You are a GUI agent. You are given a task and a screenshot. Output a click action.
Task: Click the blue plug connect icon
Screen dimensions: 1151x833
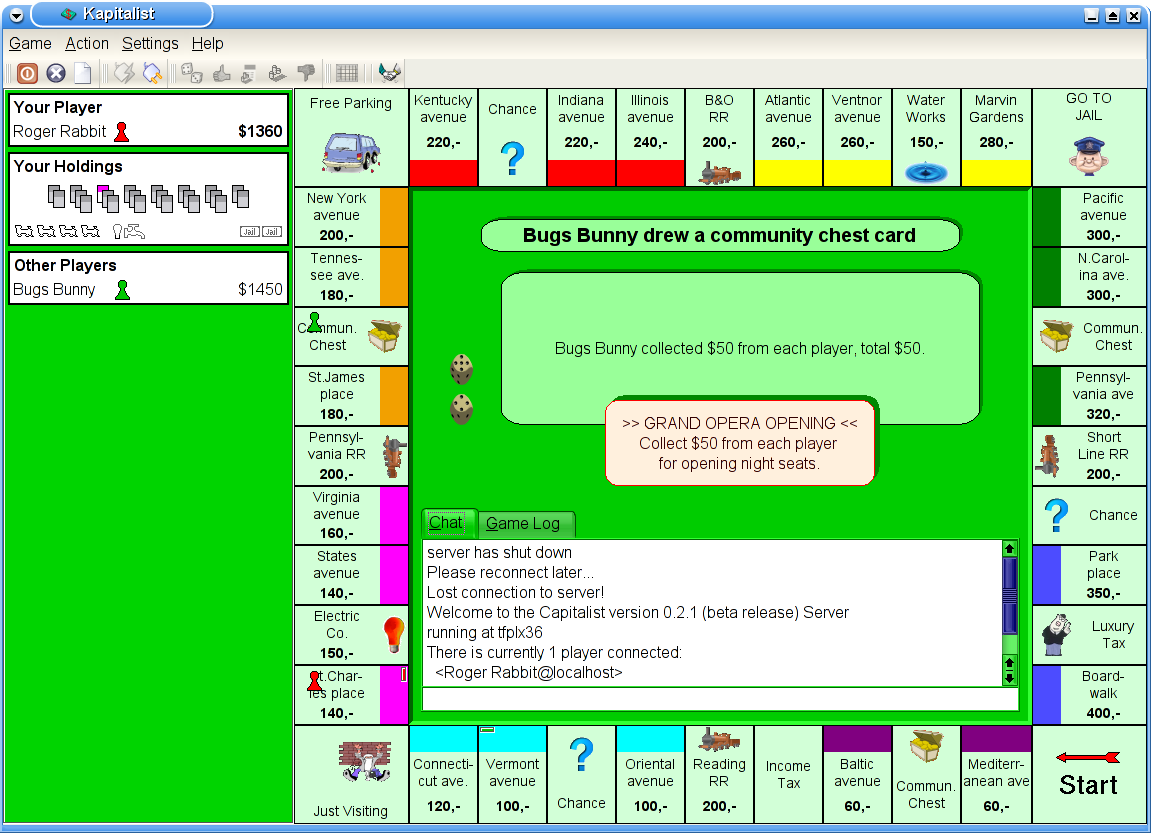point(152,73)
